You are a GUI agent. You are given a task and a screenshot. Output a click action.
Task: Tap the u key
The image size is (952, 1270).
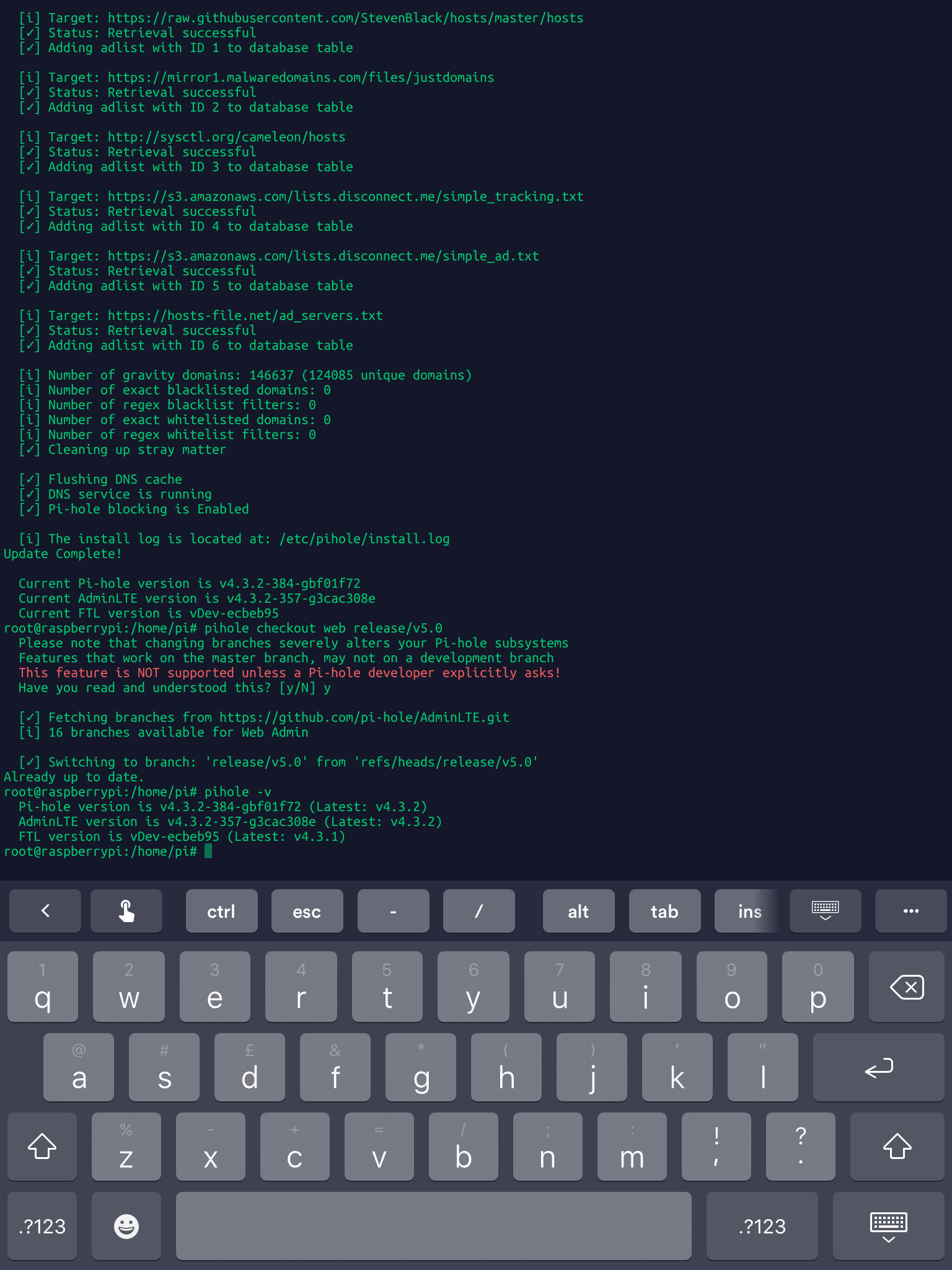click(x=559, y=987)
